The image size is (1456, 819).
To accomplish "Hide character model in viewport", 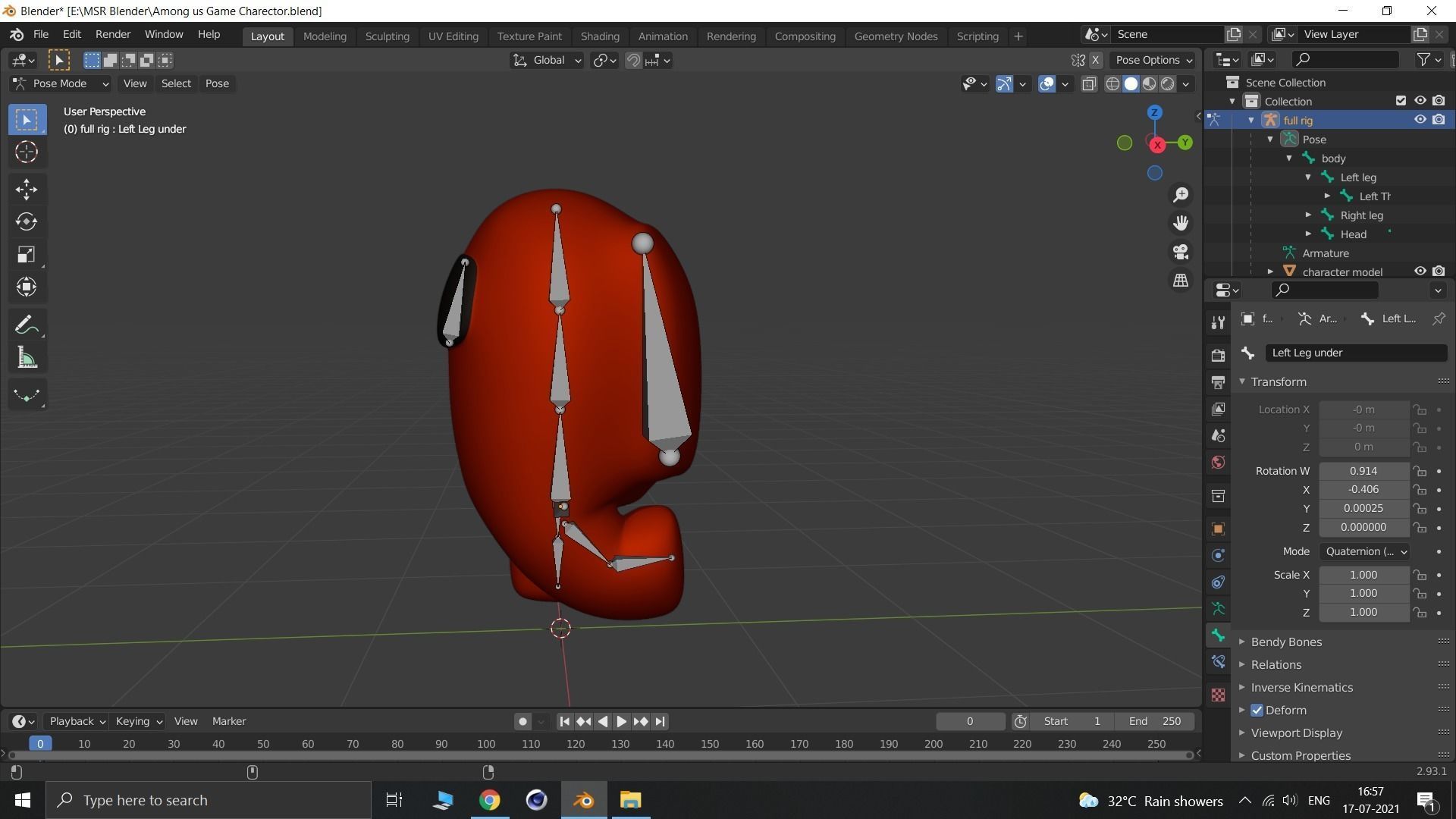I will coord(1420,271).
